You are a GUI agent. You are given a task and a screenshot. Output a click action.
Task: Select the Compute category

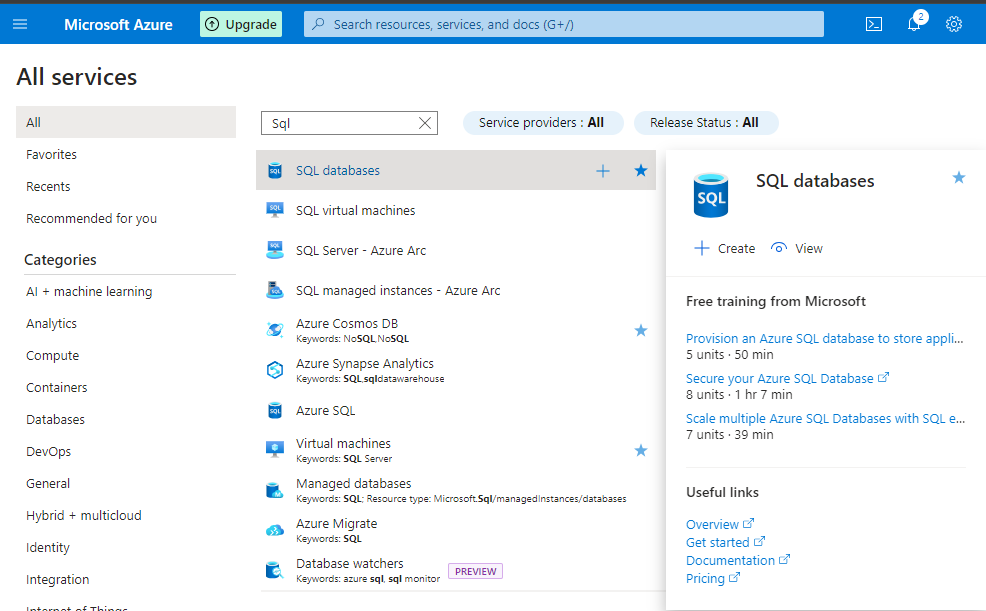tap(53, 356)
